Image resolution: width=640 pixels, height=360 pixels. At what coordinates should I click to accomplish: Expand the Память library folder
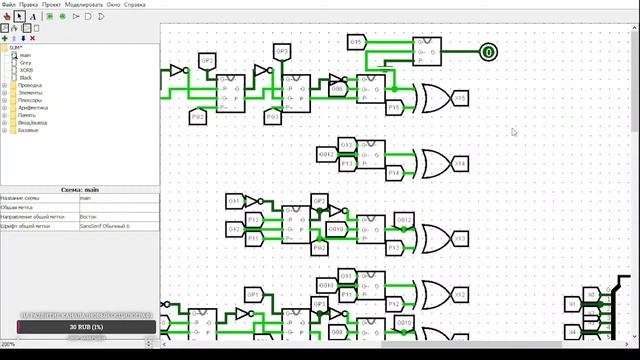tap(4, 115)
